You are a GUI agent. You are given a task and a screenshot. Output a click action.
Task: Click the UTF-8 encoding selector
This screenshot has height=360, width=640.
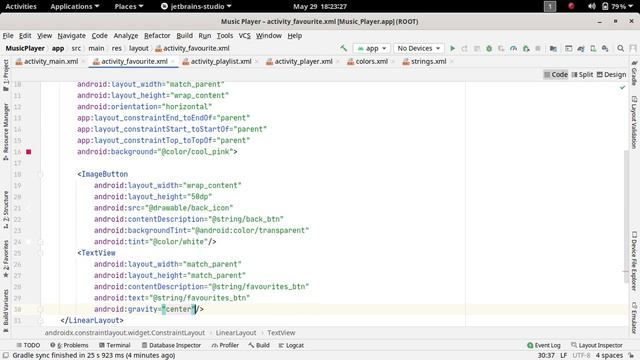click(581, 355)
